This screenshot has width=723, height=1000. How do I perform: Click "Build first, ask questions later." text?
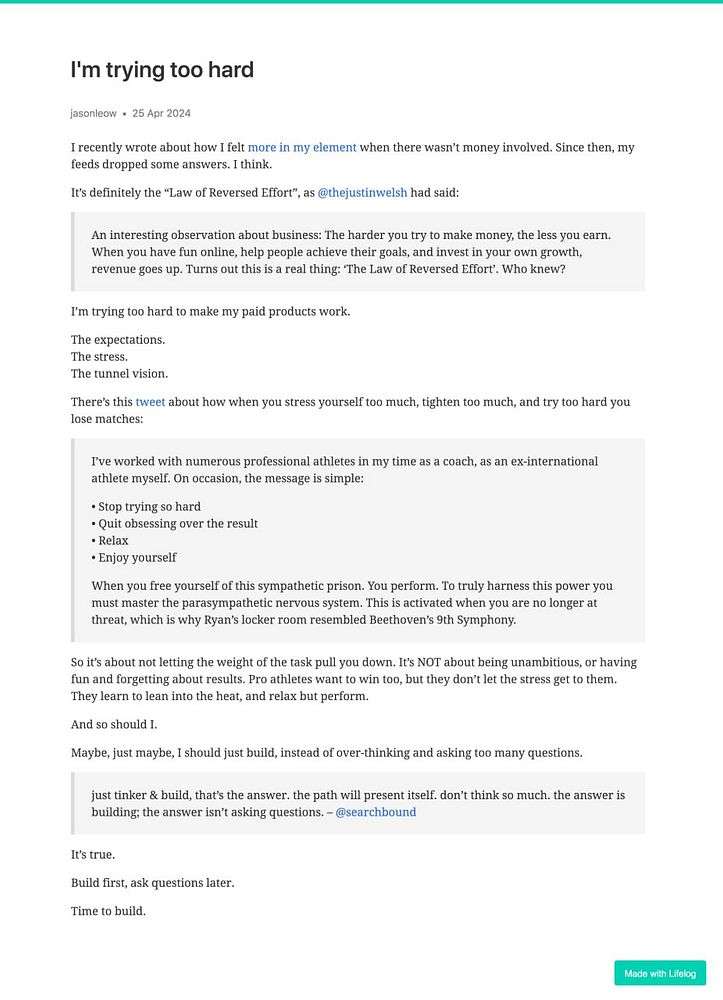152,883
